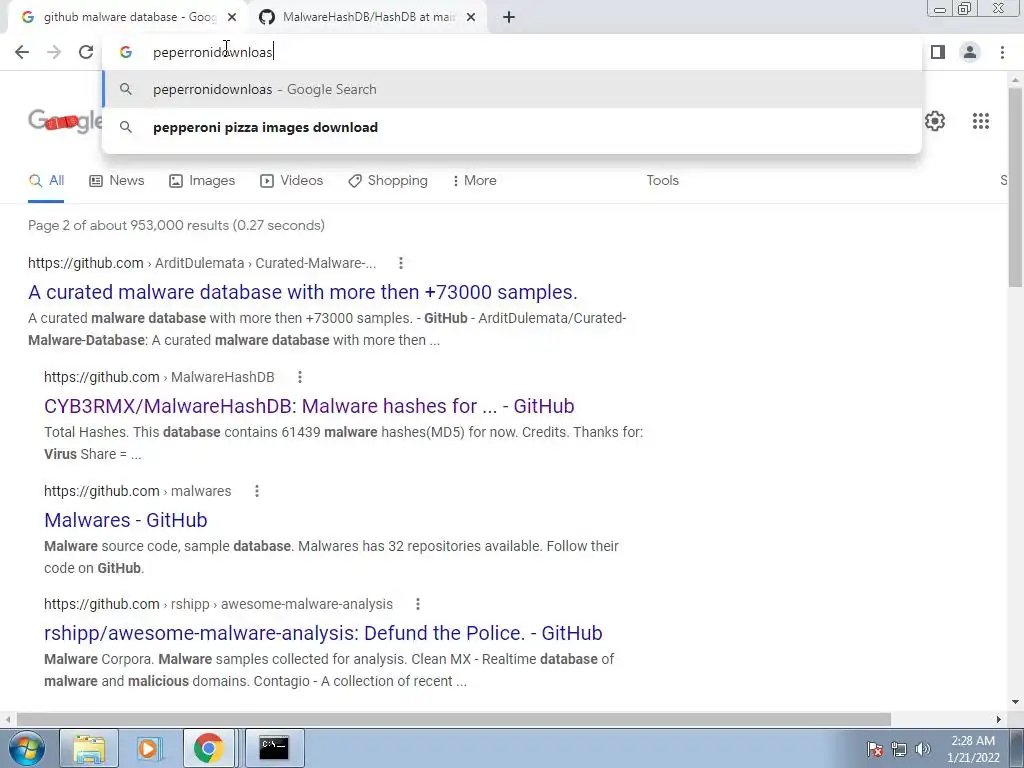Open the Chrome profile menu
1024x768 pixels.
point(970,52)
